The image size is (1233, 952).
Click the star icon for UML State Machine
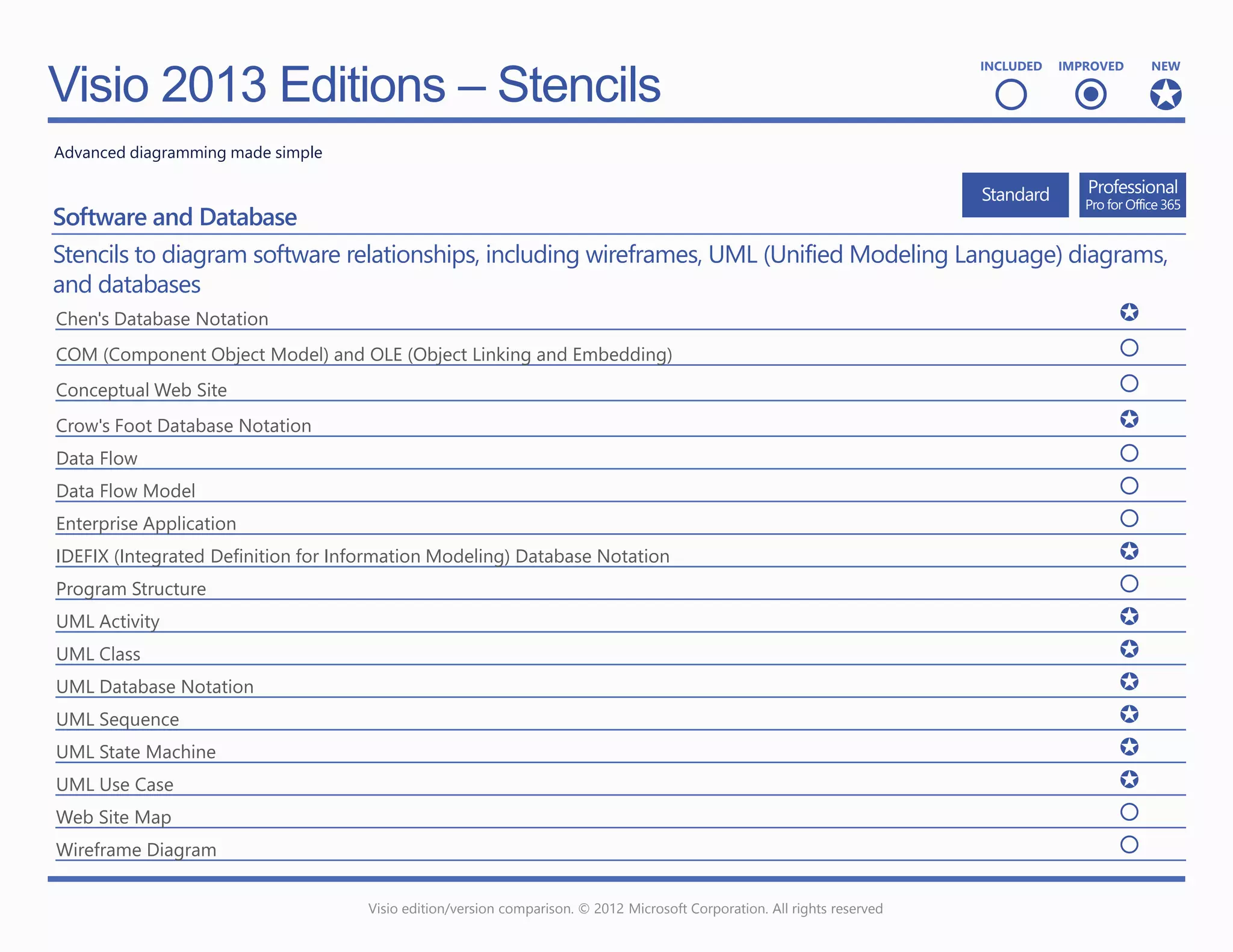pyautogui.click(x=1129, y=747)
